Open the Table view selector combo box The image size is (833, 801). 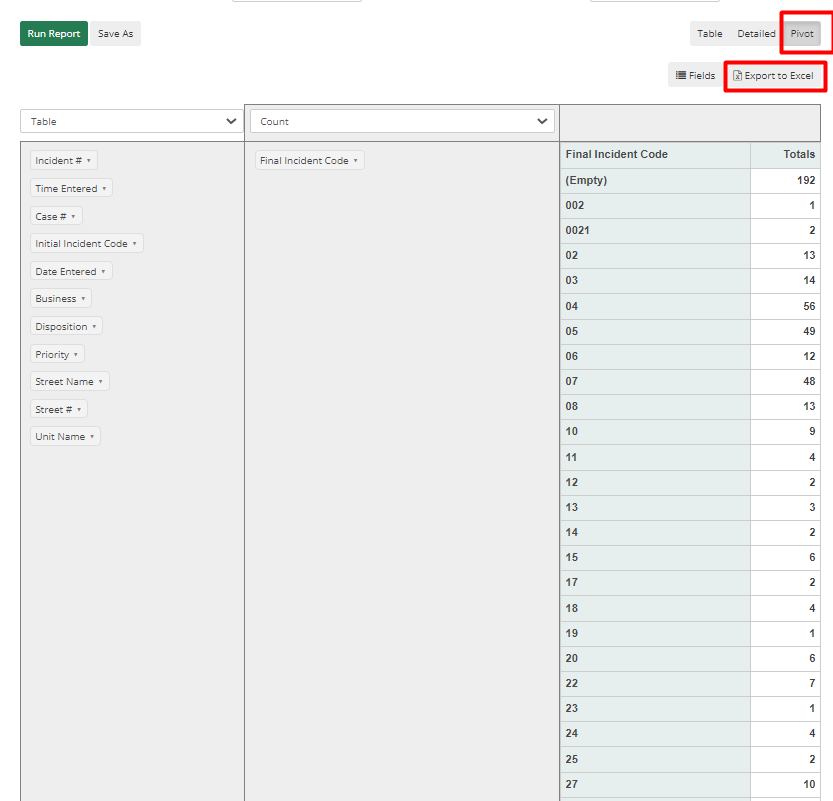[131, 121]
